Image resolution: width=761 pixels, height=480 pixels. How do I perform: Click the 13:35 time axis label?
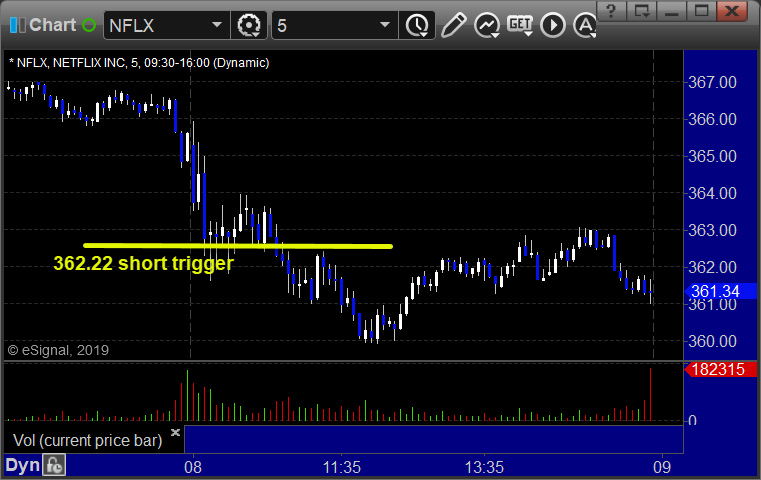pos(484,467)
